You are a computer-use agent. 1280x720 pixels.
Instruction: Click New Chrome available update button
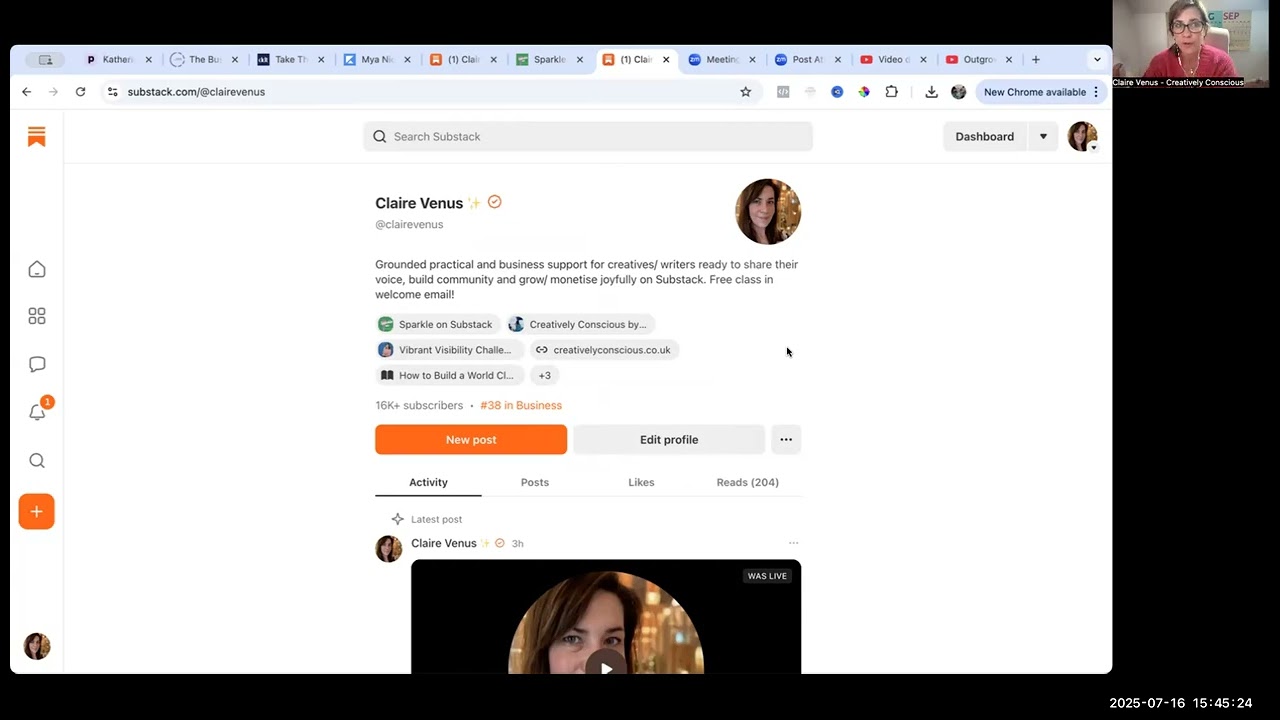1035,92
